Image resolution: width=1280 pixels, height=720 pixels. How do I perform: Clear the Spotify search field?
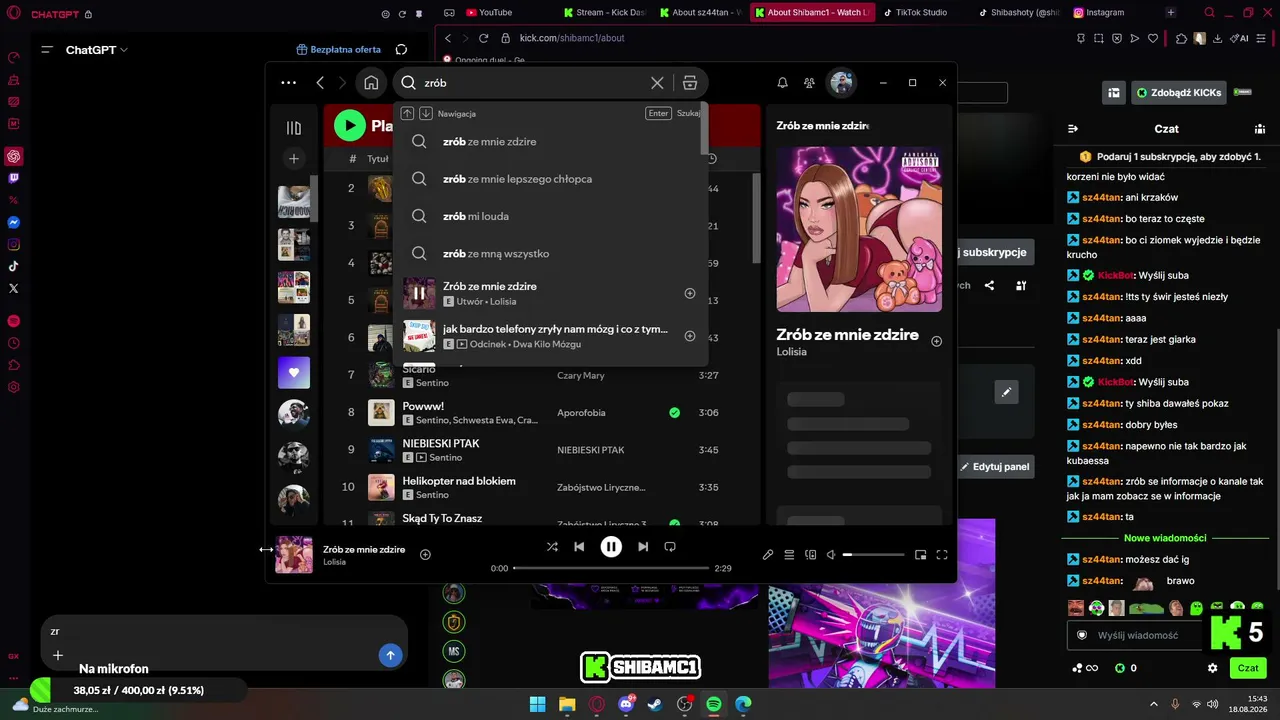click(657, 83)
